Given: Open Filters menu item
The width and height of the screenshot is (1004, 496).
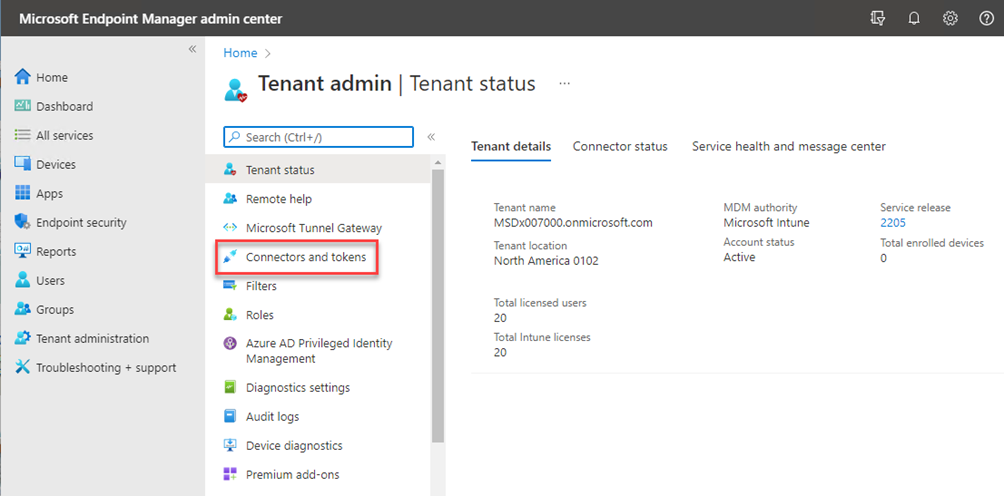Looking at the screenshot, I should pyautogui.click(x=318, y=286).
